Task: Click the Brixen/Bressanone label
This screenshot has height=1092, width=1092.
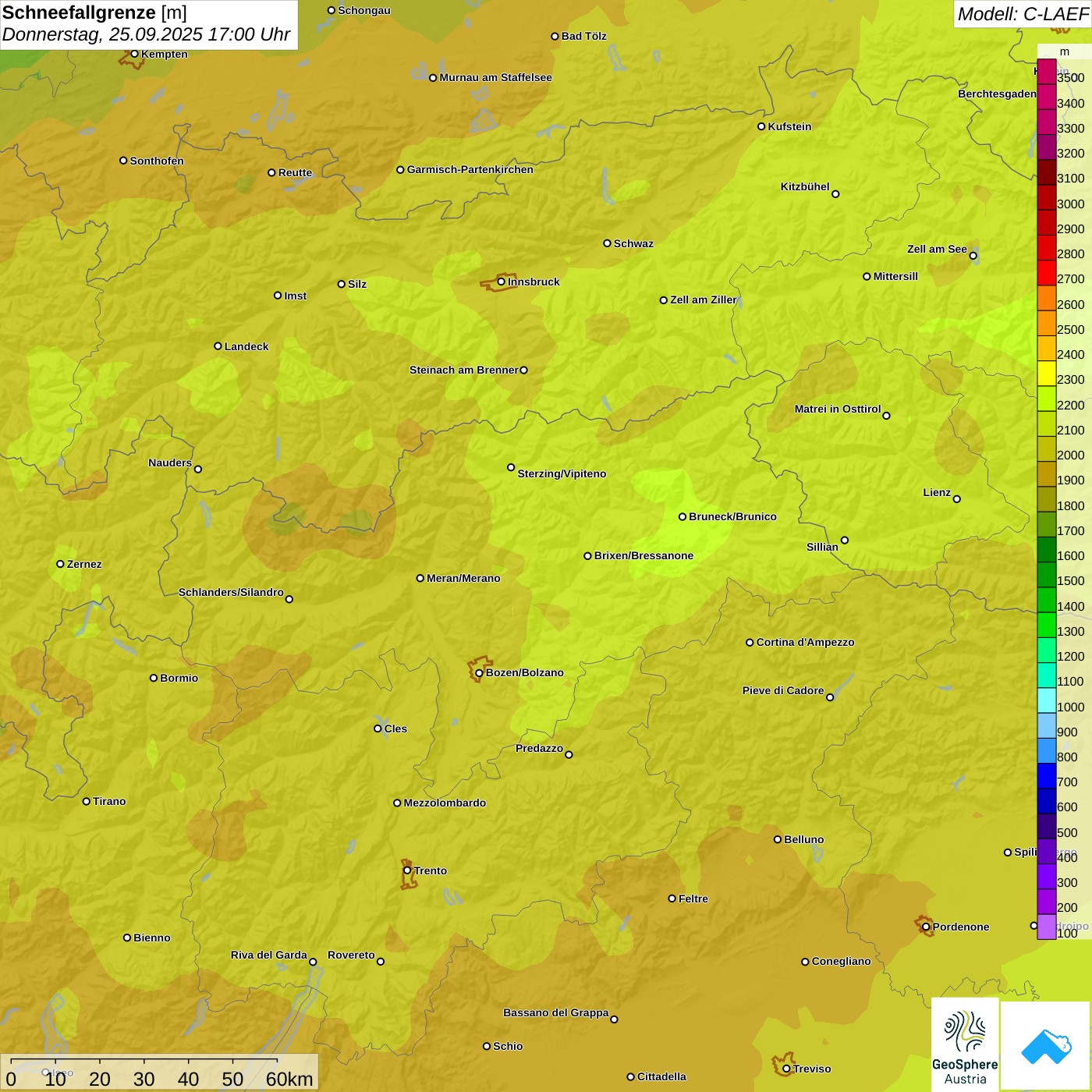Action: [643, 556]
